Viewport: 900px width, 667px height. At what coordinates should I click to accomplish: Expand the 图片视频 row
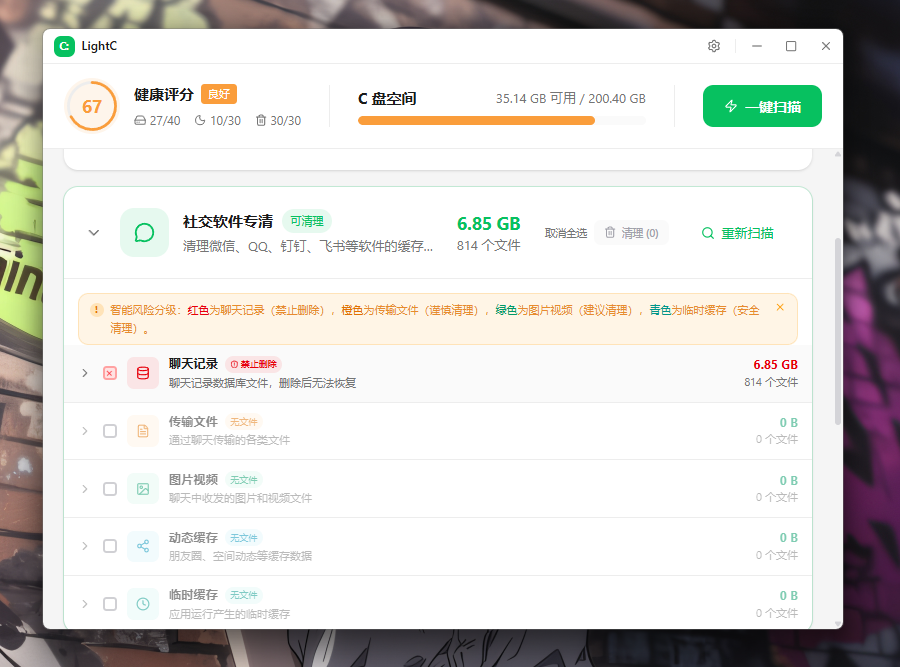pos(85,489)
